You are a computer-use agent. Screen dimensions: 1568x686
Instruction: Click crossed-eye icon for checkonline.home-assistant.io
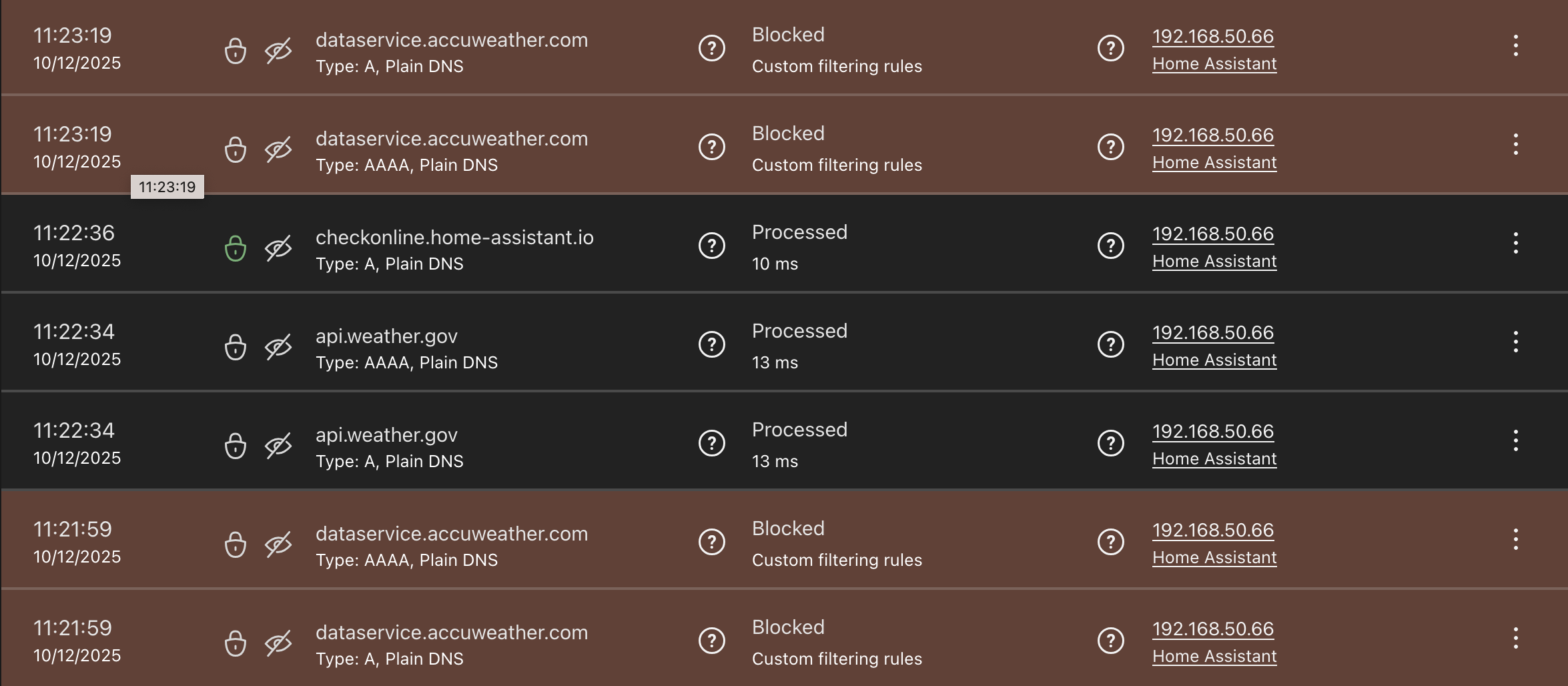point(278,248)
